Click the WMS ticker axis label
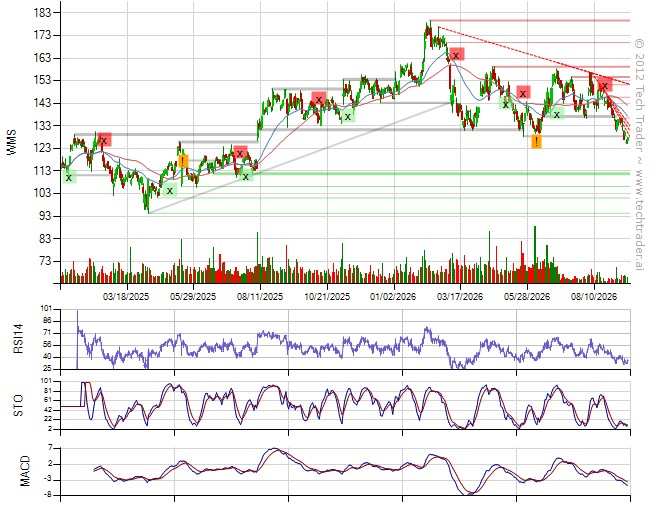Image resolution: width=657 pixels, height=514 pixels. click(12, 142)
